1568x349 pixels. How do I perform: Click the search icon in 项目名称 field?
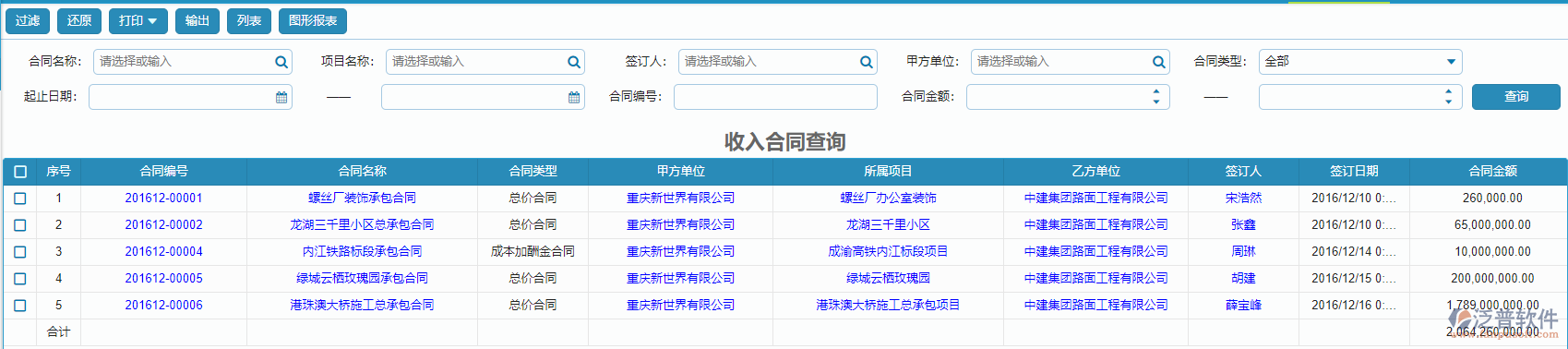point(573,62)
